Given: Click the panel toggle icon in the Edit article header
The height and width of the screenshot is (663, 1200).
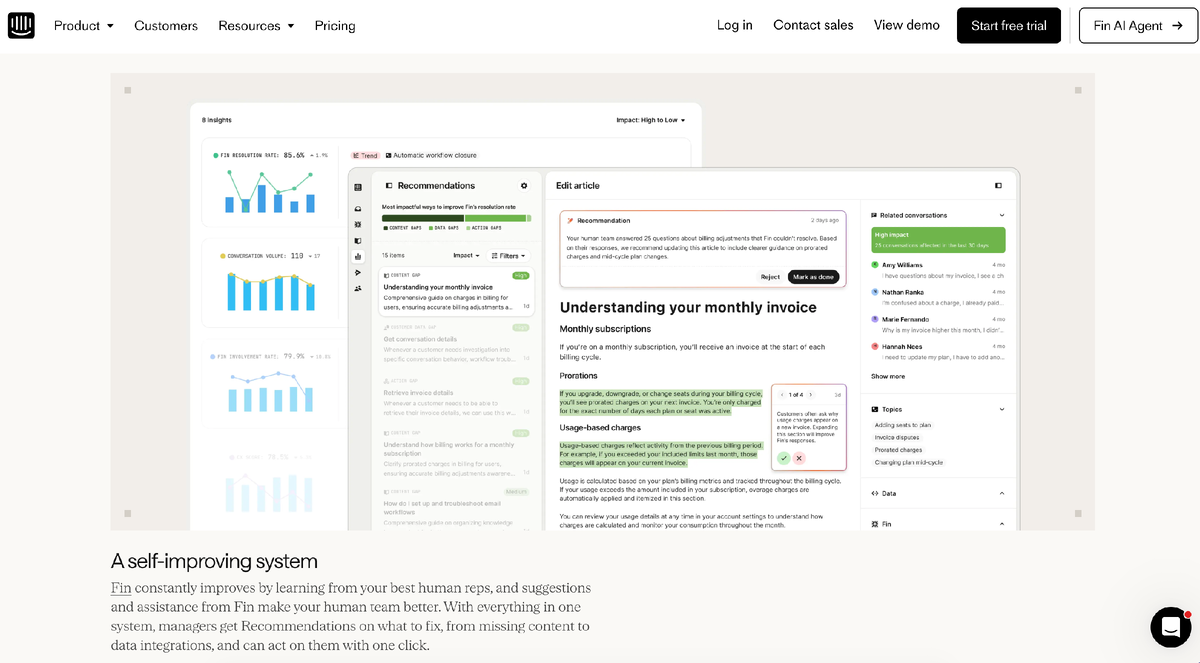Looking at the screenshot, I should (998, 186).
